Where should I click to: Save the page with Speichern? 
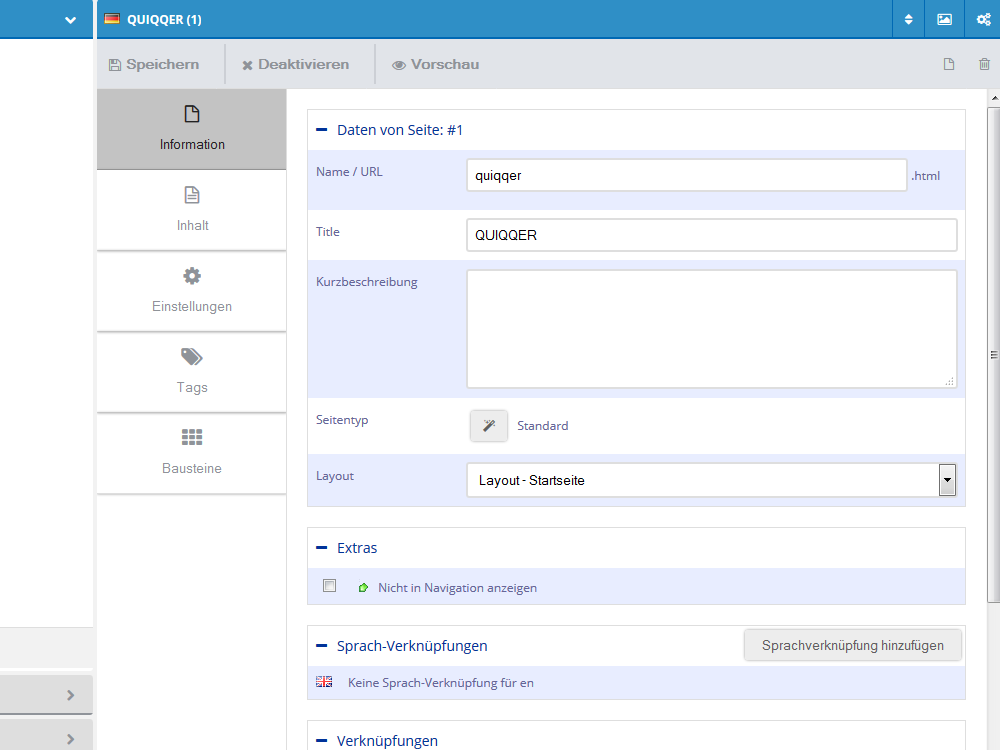154,64
